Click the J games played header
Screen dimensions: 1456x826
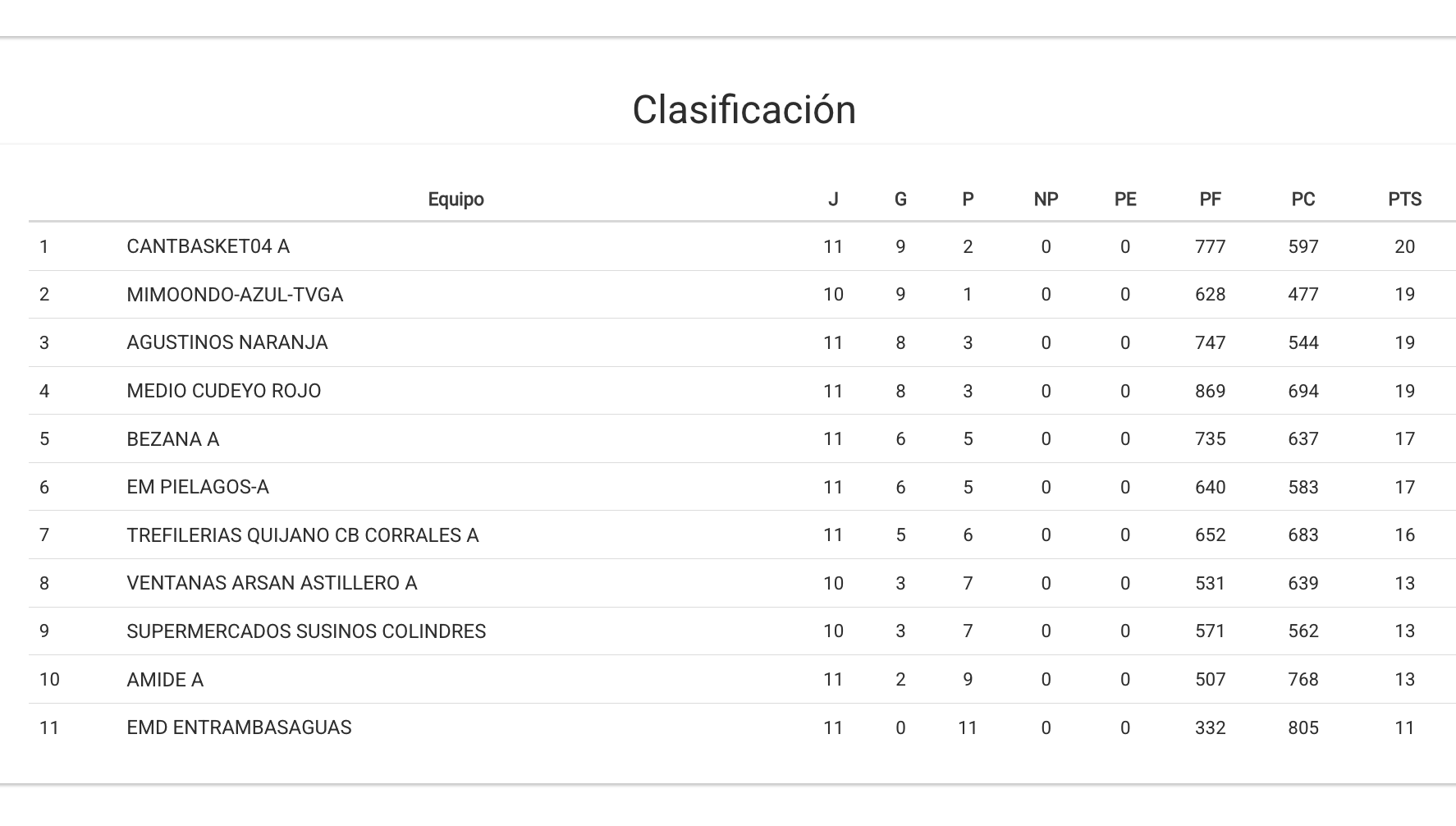pyautogui.click(x=833, y=200)
